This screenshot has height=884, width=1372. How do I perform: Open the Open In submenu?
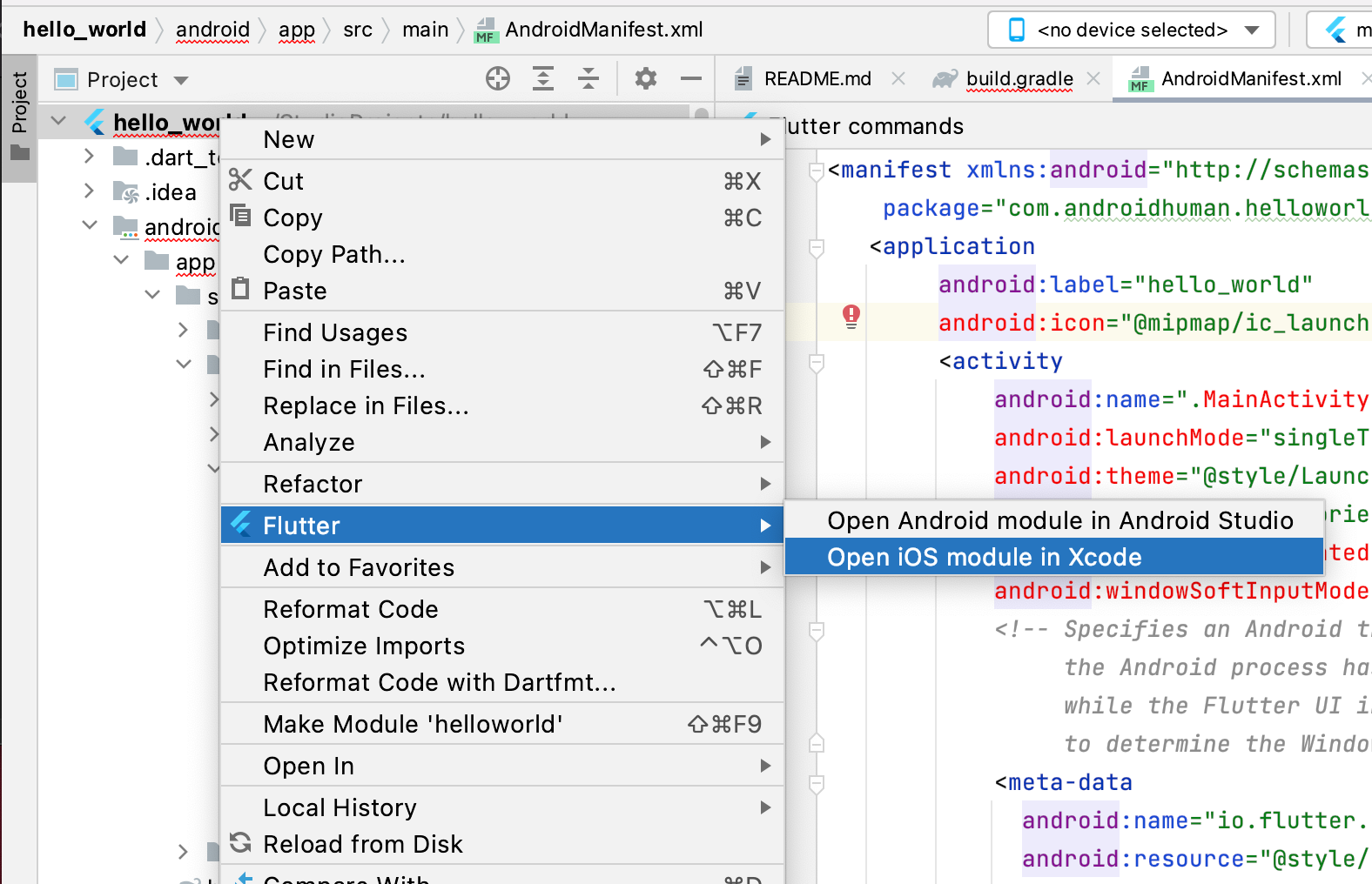point(502,766)
